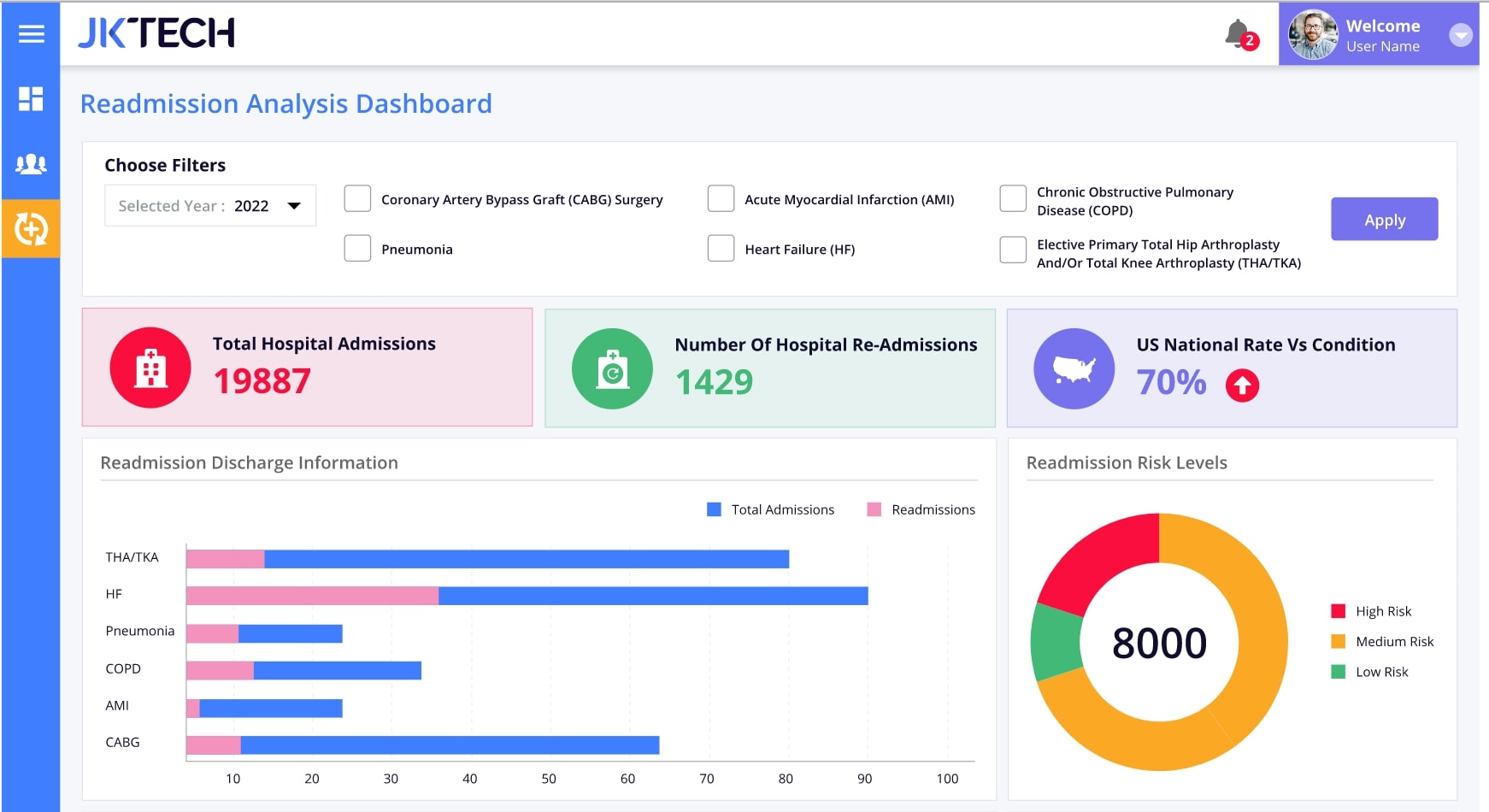The image size is (1489, 812).
Task: Click the Readmission Risk Levels heading
Action: [x=1127, y=462]
